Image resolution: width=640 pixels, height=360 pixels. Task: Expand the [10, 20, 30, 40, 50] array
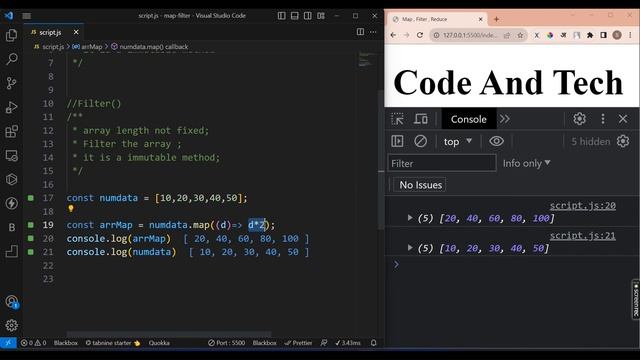410,248
